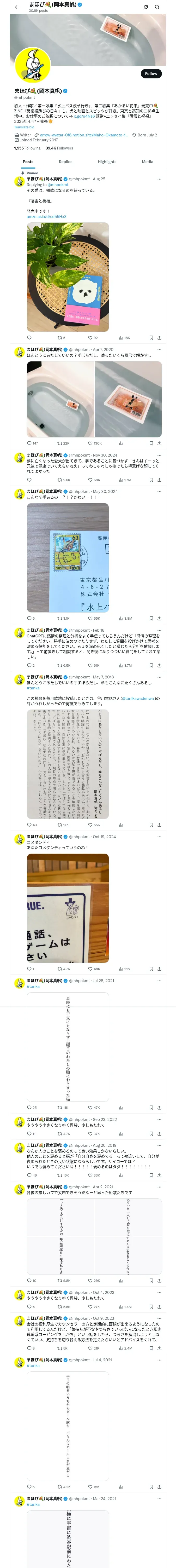Open the 39.4K Followers list
Screen dimensions: 176x1568
[59, 148]
